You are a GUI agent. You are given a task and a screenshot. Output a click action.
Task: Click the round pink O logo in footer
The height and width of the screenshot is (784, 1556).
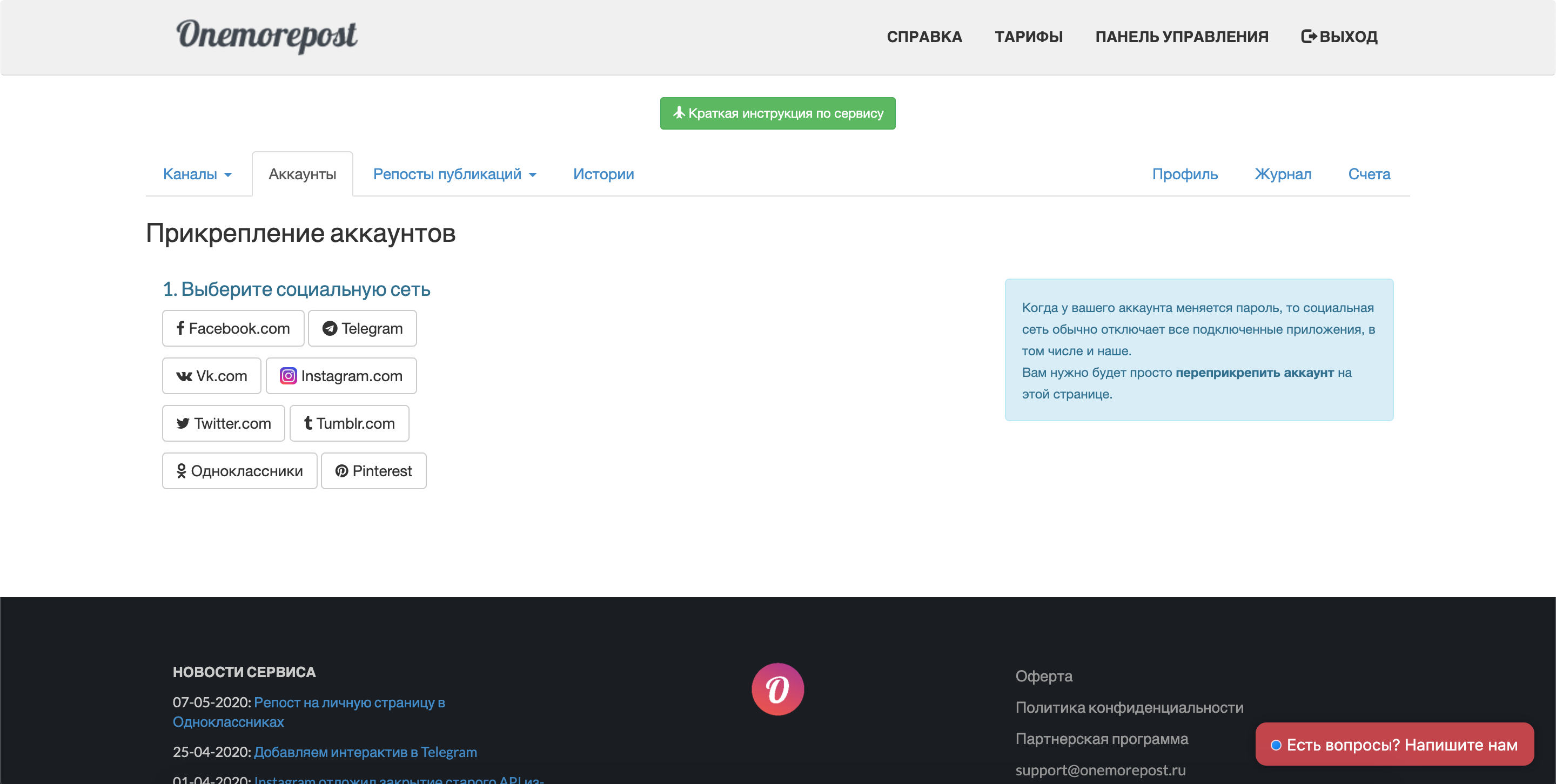[x=777, y=690]
